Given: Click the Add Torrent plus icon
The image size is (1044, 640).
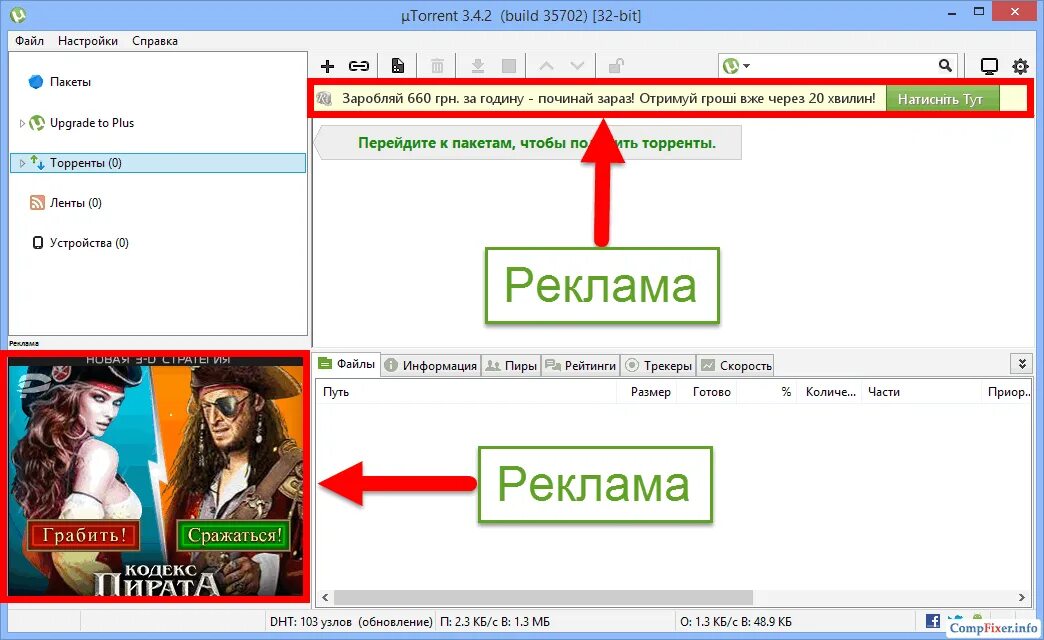Looking at the screenshot, I should coord(327,66).
